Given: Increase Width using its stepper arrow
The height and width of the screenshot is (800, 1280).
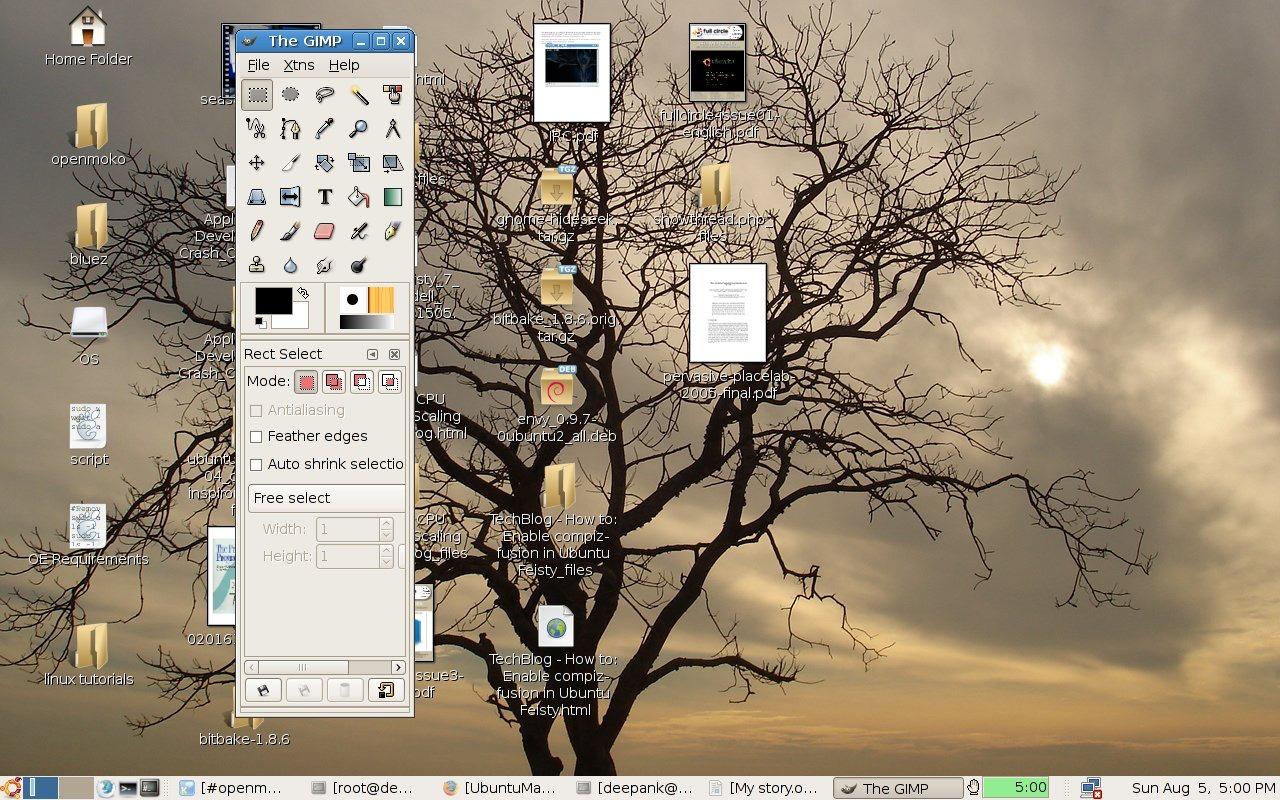Looking at the screenshot, I should pyautogui.click(x=387, y=524).
